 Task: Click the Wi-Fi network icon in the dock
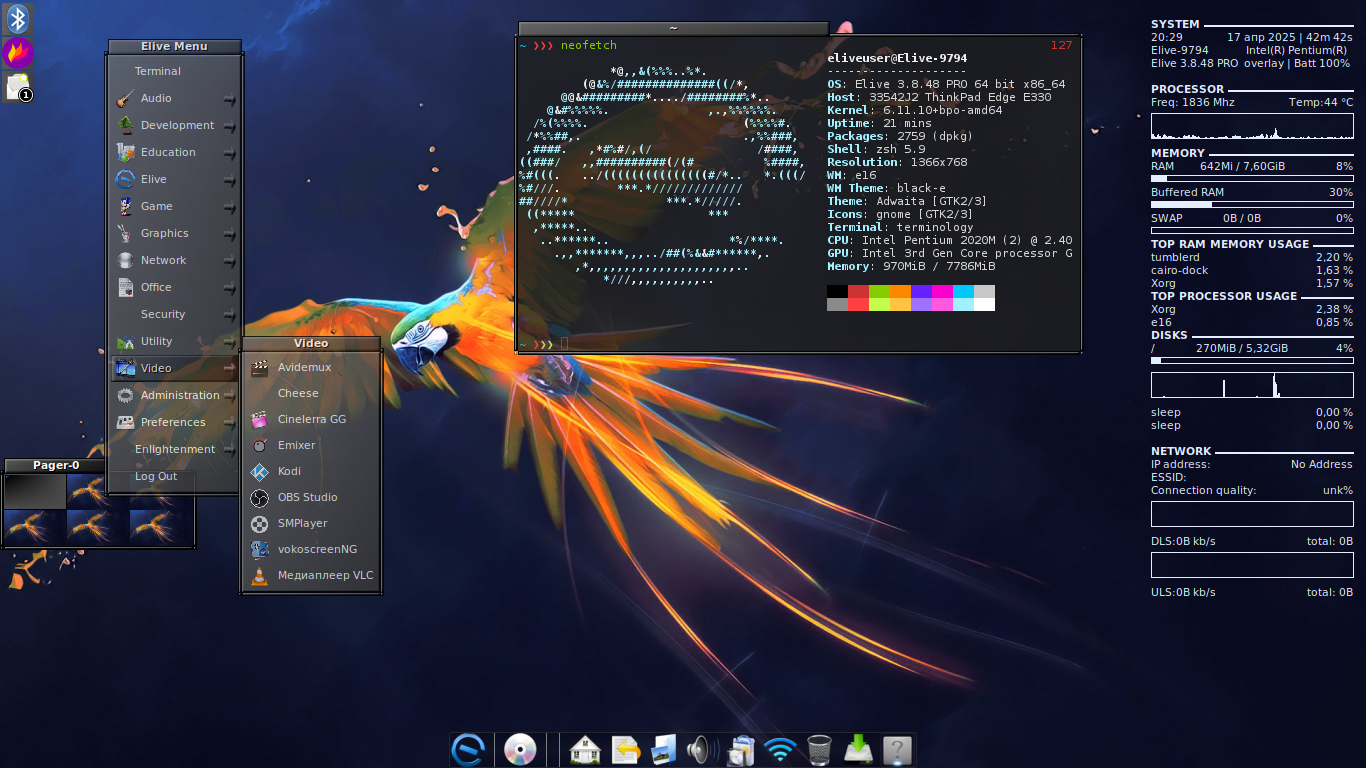tap(779, 750)
